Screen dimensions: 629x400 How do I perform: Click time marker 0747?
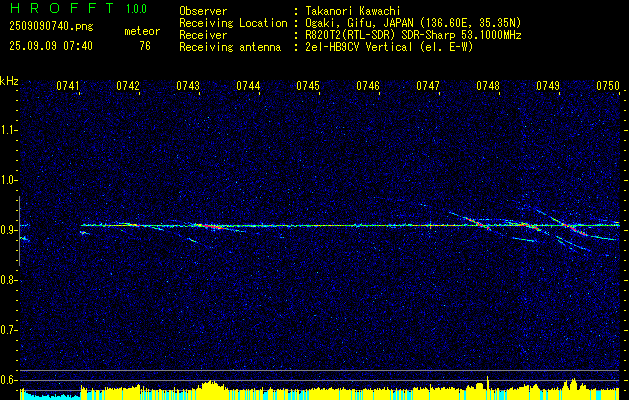tap(428, 86)
